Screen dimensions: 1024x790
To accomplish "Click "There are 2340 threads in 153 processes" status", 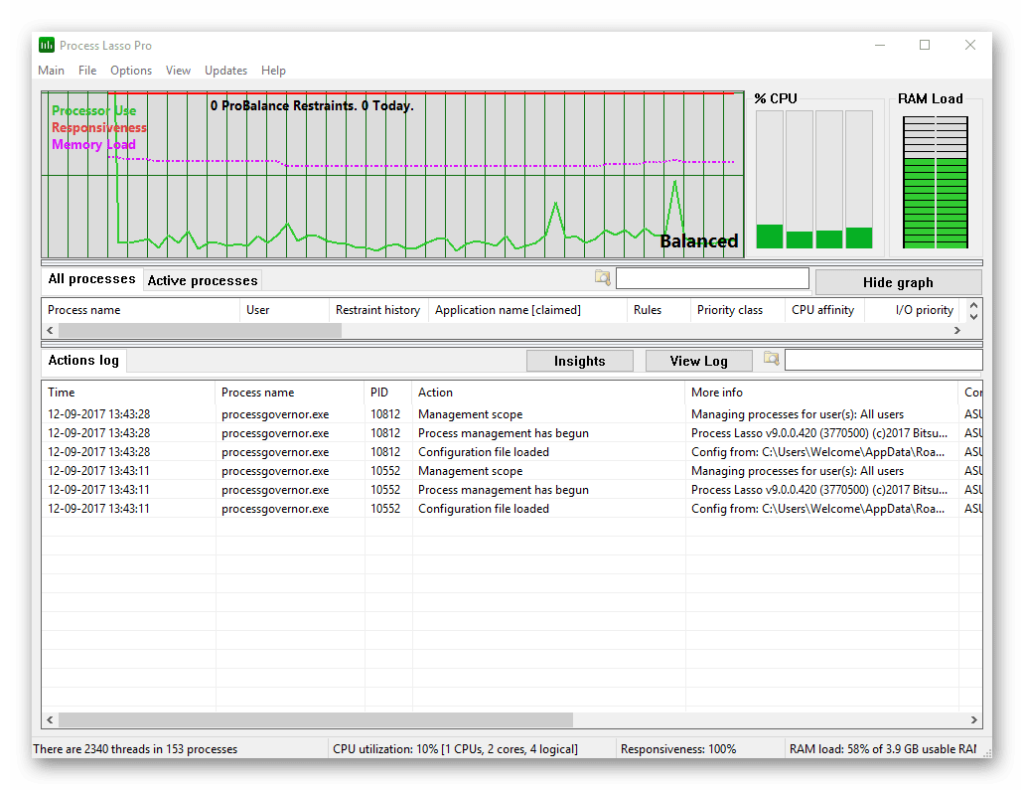I will (x=135, y=749).
